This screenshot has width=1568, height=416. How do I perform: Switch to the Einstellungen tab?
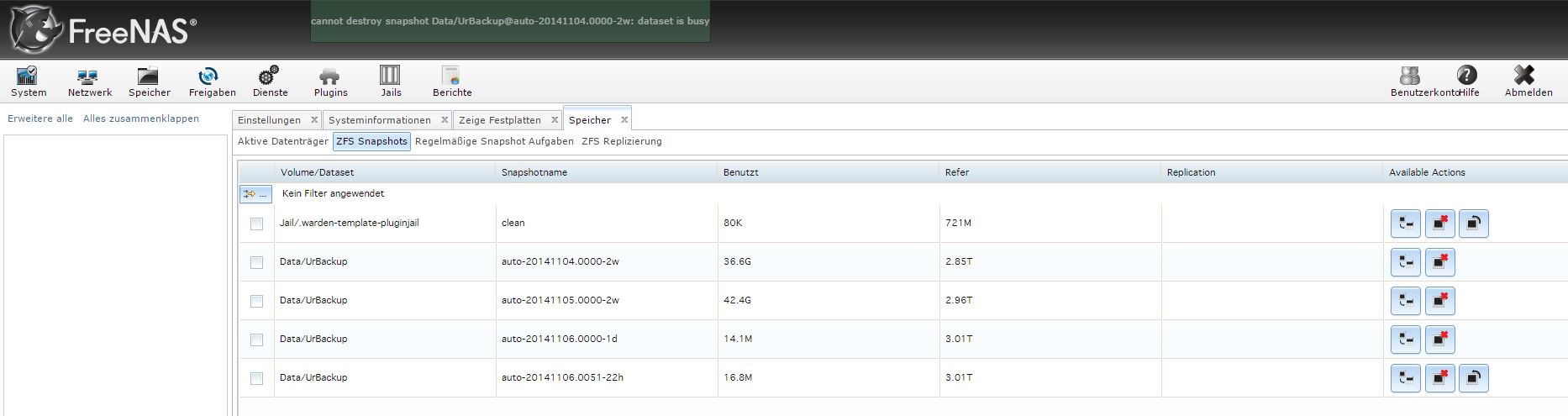pyautogui.click(x=269, y=120)
